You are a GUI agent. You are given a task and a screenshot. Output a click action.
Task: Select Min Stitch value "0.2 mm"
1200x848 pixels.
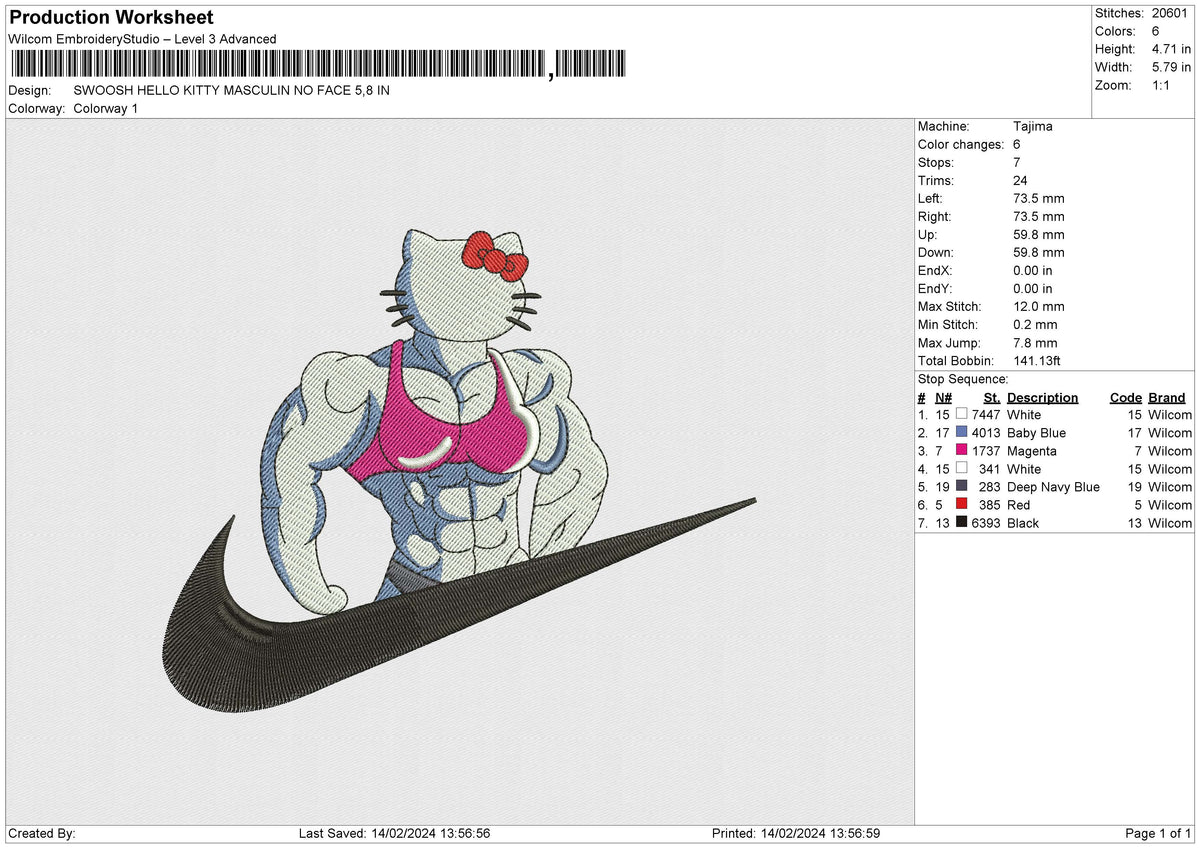[1036, 324]
